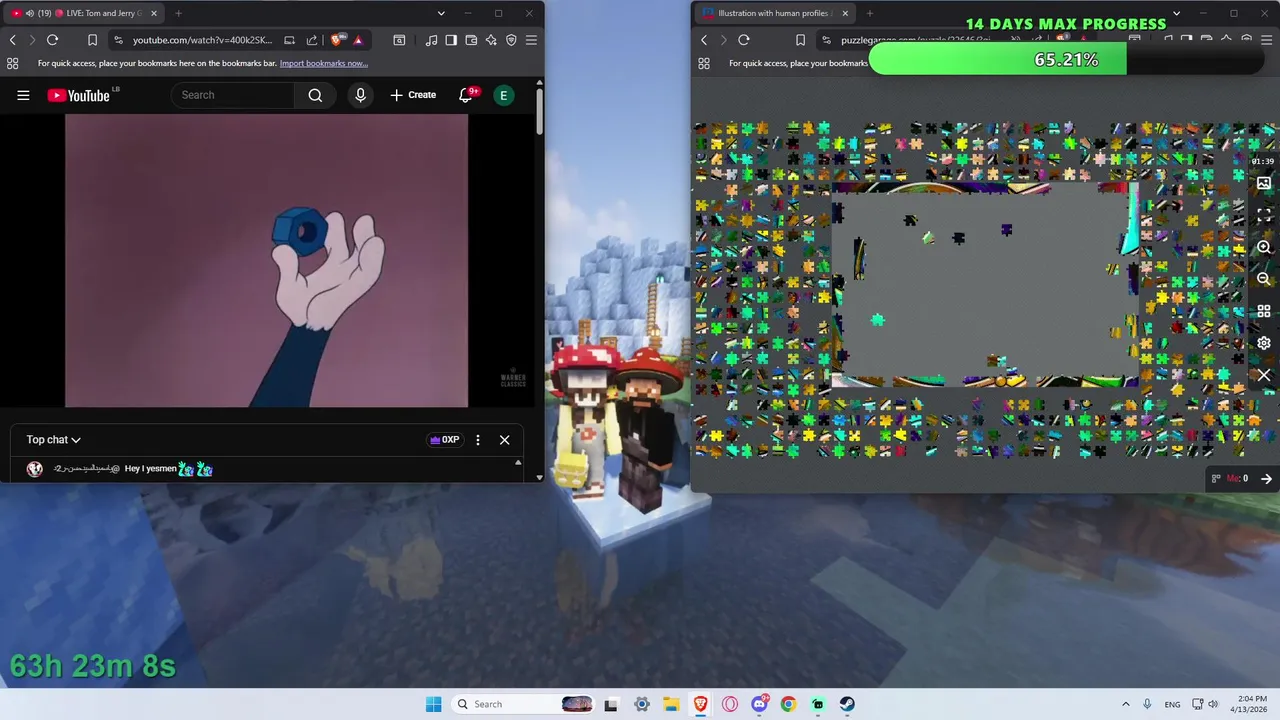Open a new tab in the YouTube window
Image resolution: width=1280 pixels, height=720 pixels.
click(178, 13)
